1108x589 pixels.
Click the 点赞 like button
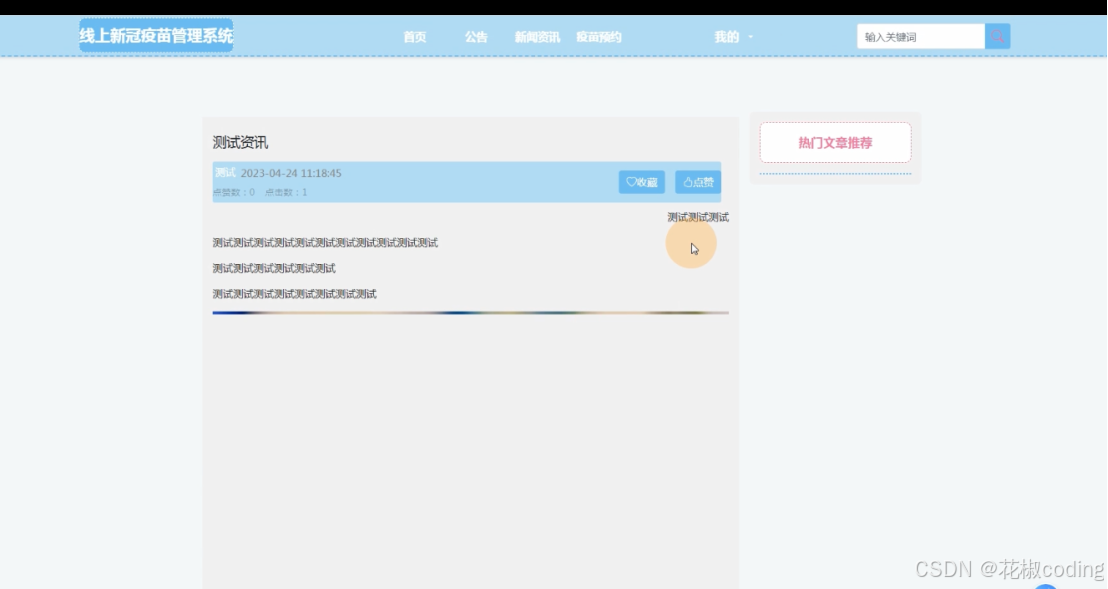coord(698,182)
